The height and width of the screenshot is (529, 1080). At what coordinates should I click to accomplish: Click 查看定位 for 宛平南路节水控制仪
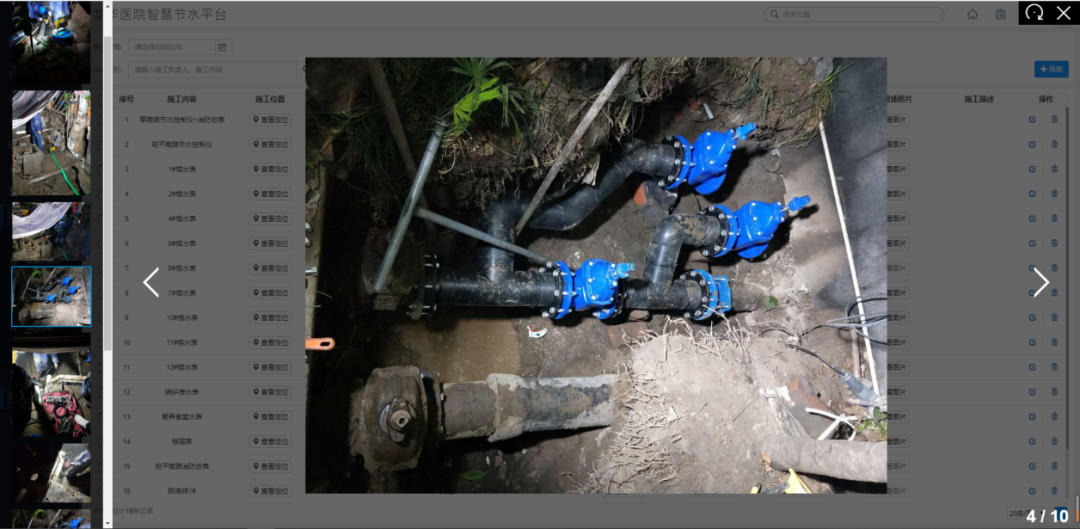click(271, 145)
